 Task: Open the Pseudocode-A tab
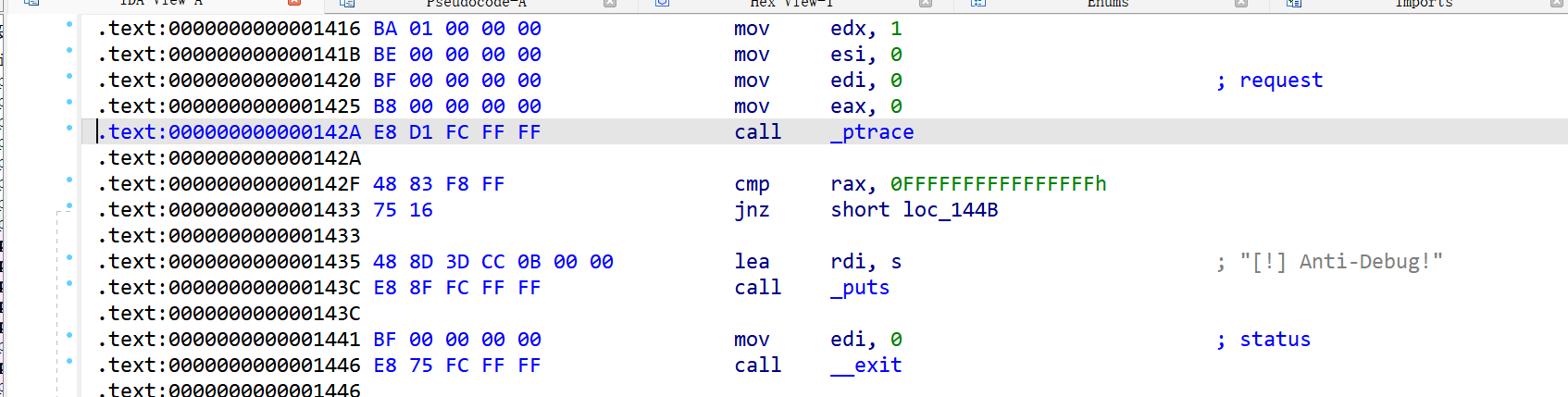click(476, 3)
